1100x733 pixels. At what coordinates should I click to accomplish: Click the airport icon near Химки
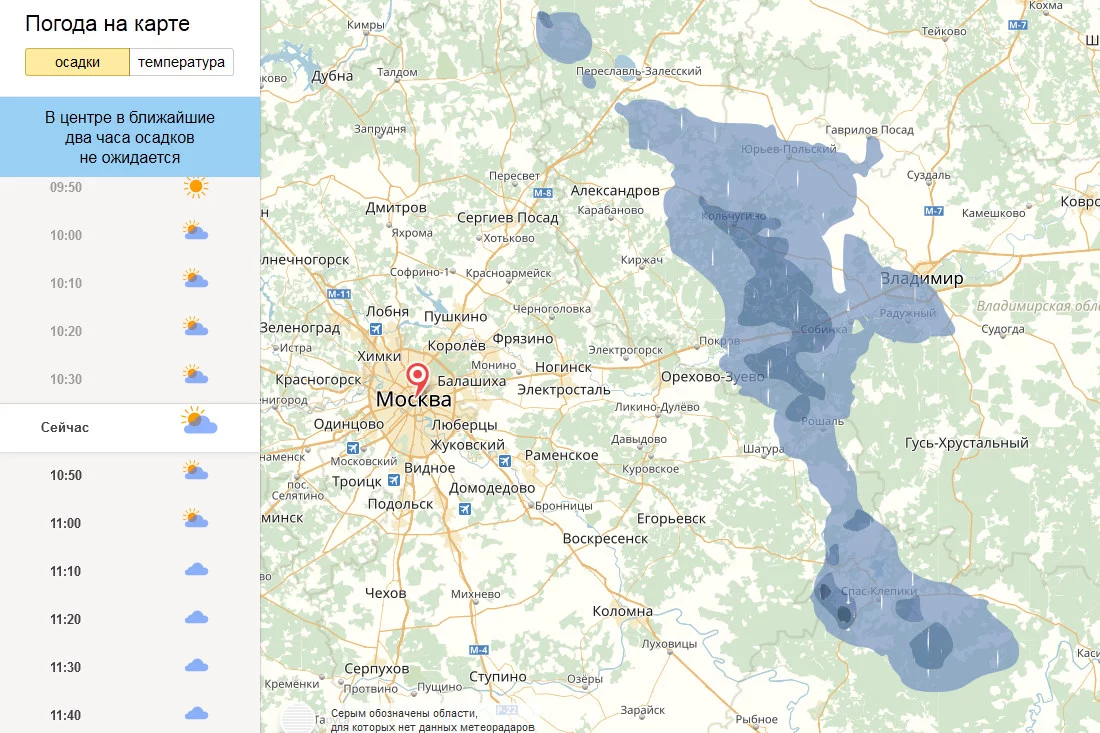pyautogui.click(x=376, y=329)
